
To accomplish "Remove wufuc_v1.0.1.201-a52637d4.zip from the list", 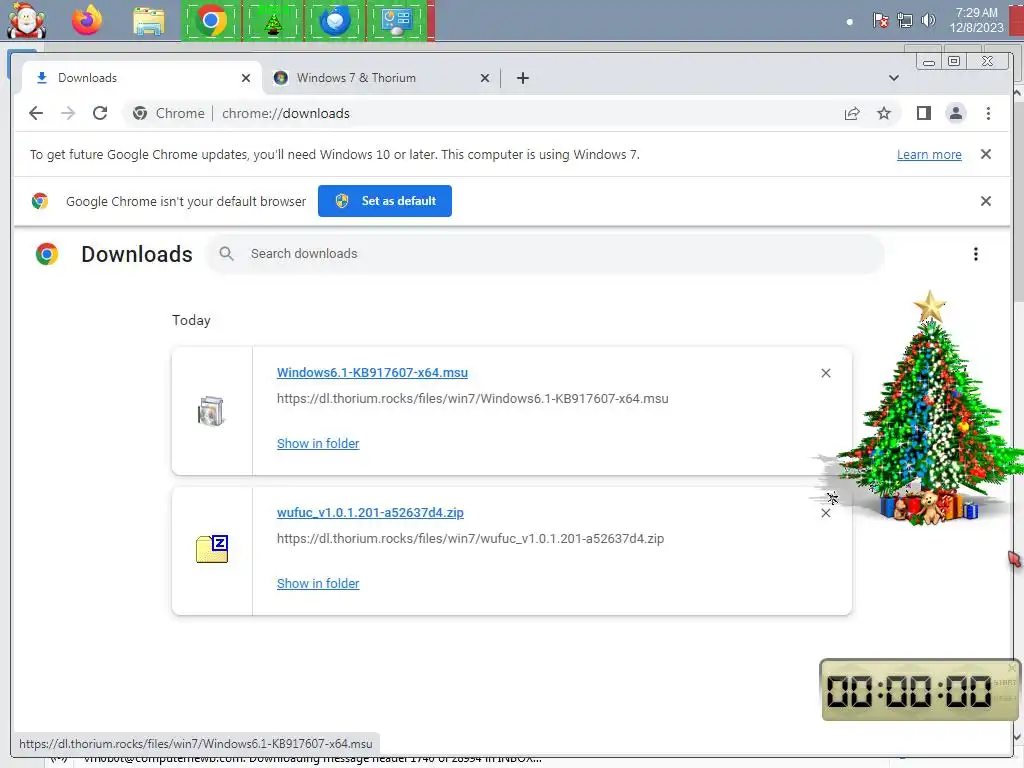I will (825, 513).
